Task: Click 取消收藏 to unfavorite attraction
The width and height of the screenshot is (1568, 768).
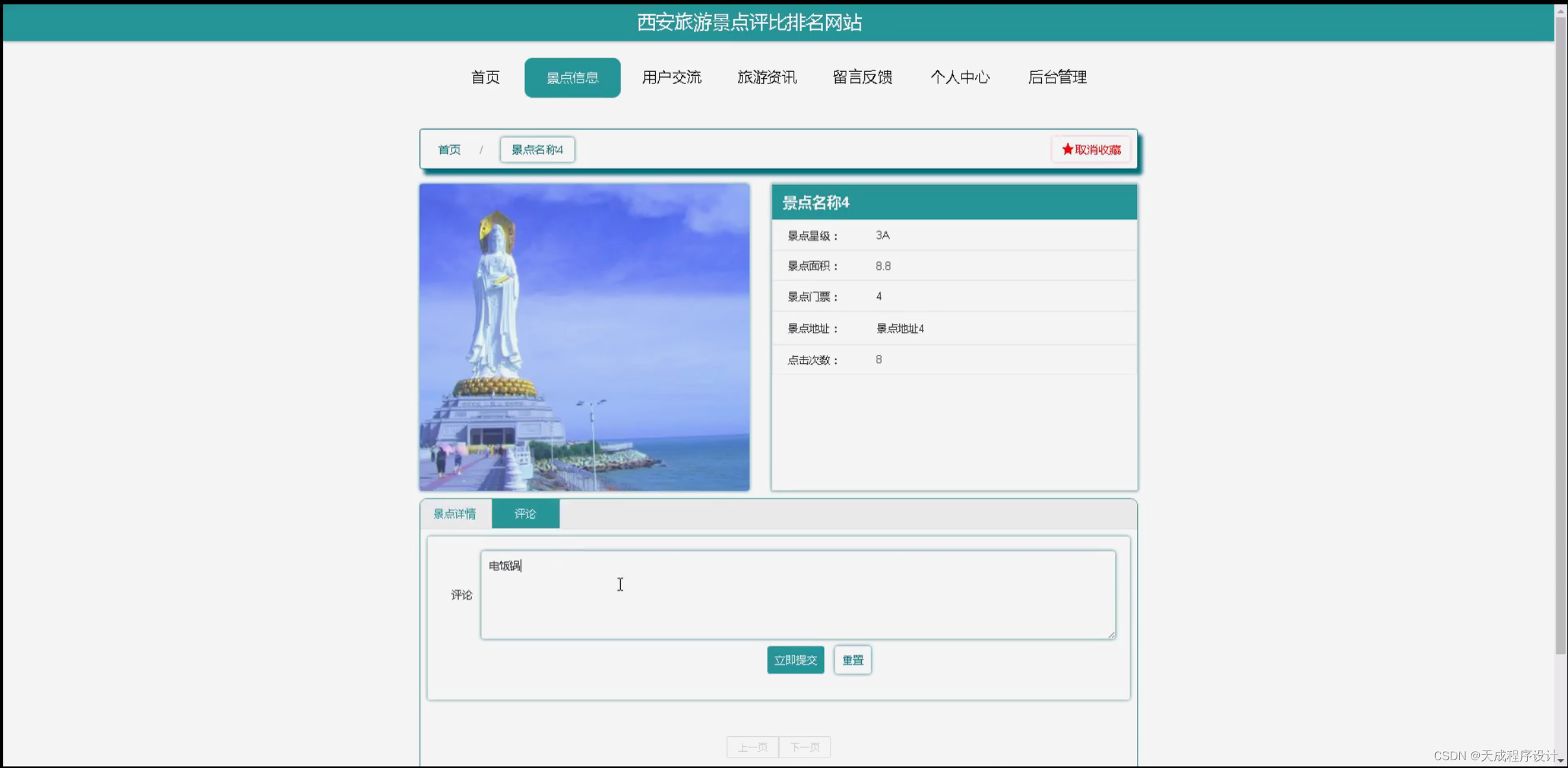Action: click(1091, 149)
